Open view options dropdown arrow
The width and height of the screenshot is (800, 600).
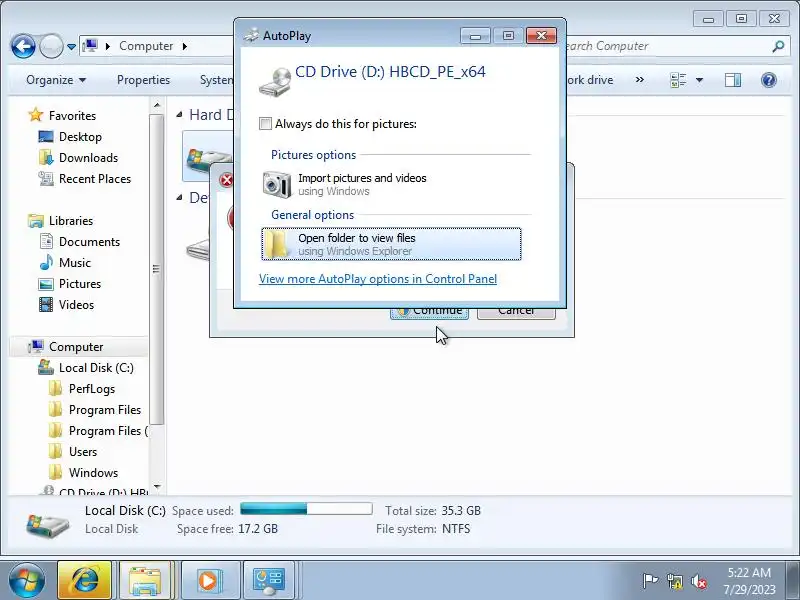pos(699,80)
